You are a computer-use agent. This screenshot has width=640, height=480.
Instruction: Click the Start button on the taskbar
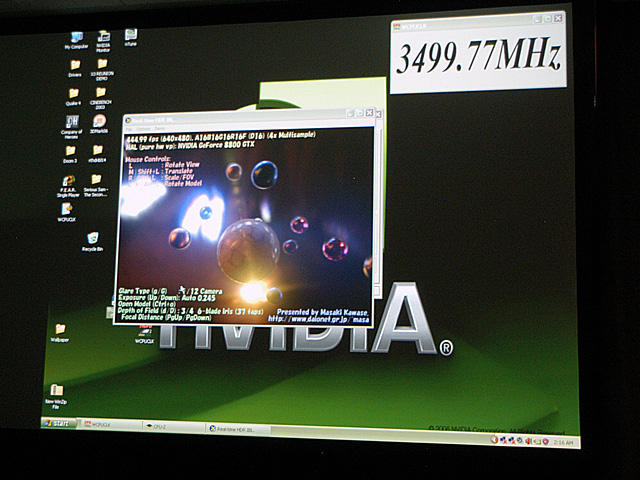pyautogui.click(x=59, y=423)
